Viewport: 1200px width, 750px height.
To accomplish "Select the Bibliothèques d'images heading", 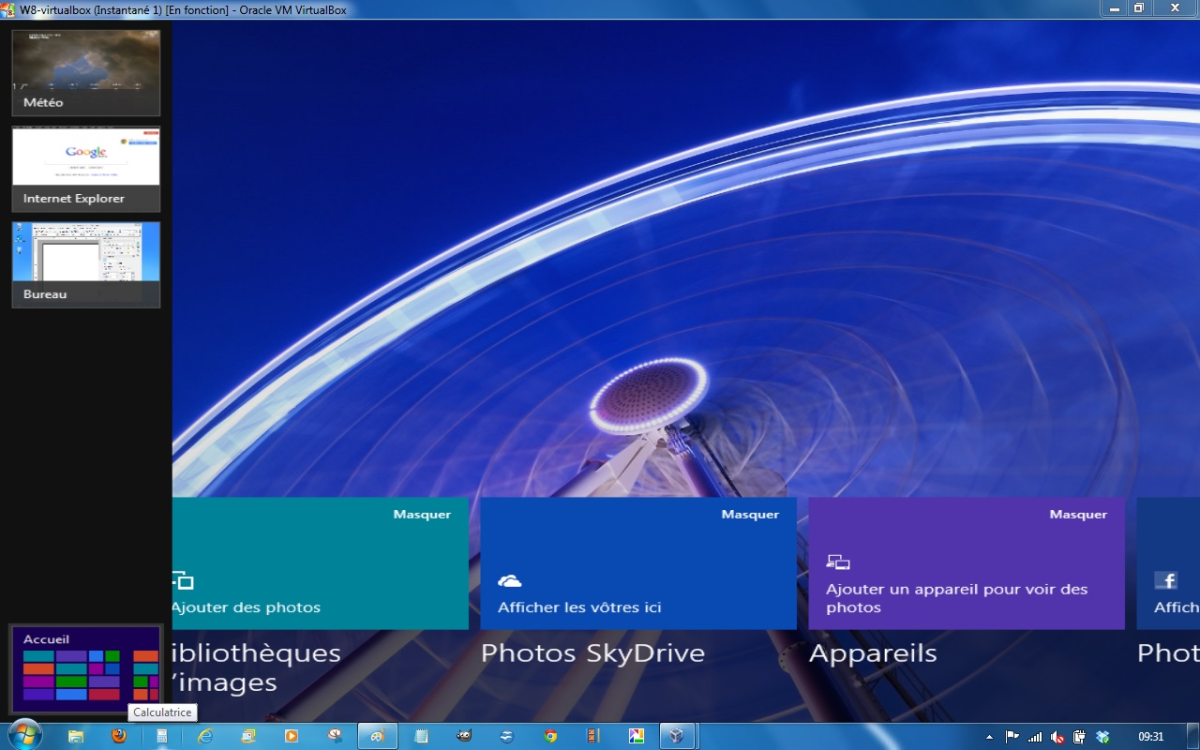I will click(257, 668).
